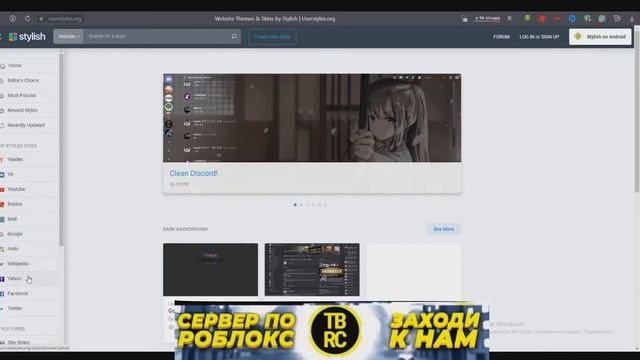Select Google in the sidebar list

[15, 234]
